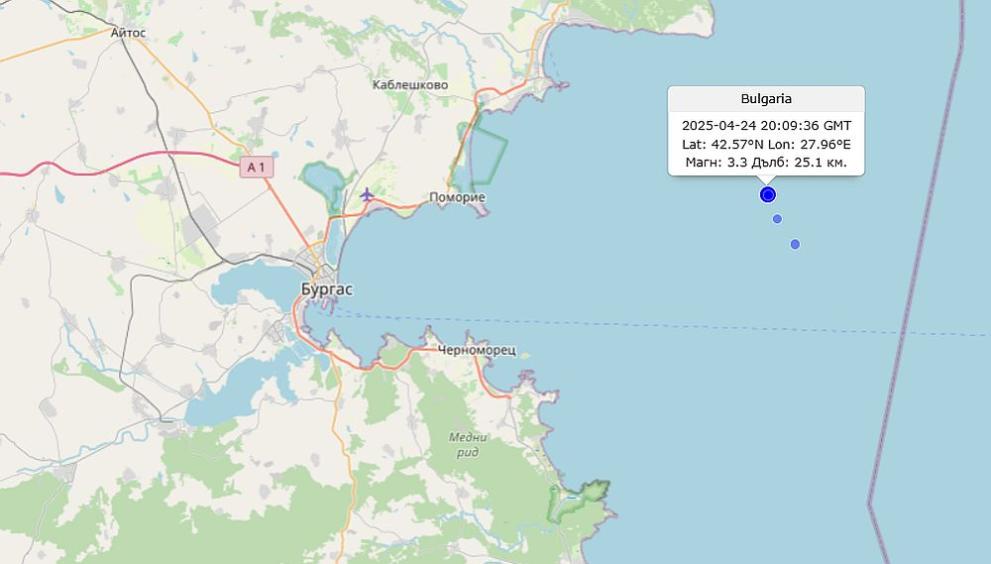Select the middle small blue earthquake dot
The height and width of the screenshot is (564, 991).
click(777, 219)
